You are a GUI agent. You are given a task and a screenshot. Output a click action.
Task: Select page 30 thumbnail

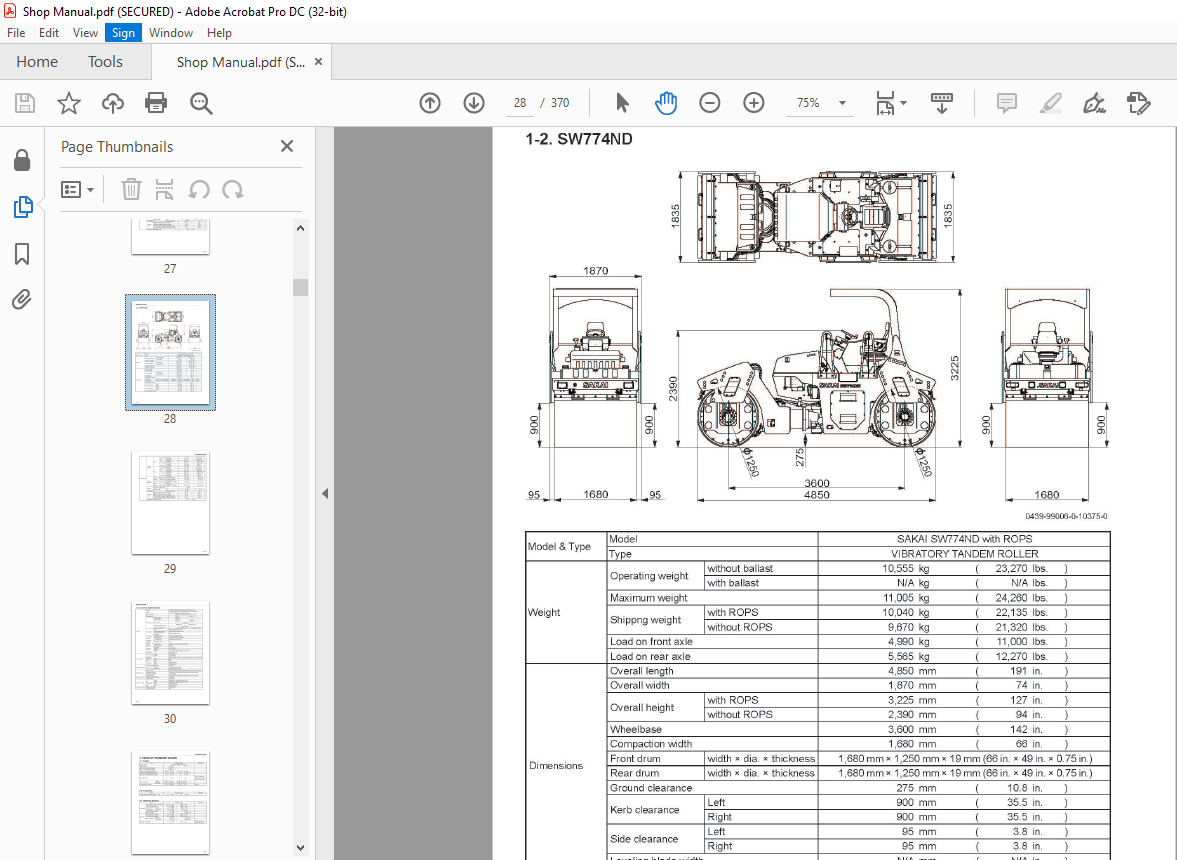tap(170, 652)
